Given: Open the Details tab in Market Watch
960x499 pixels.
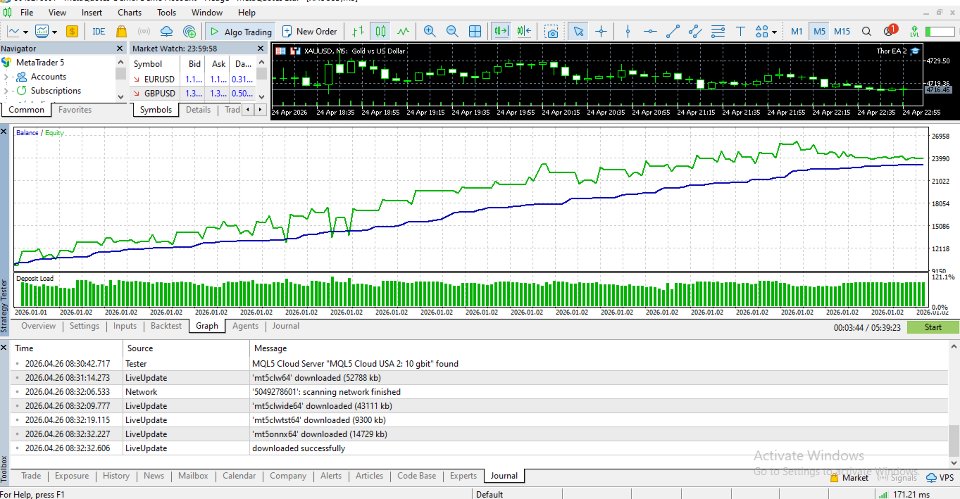Looking at the screenshot, I should pos(198,110).
